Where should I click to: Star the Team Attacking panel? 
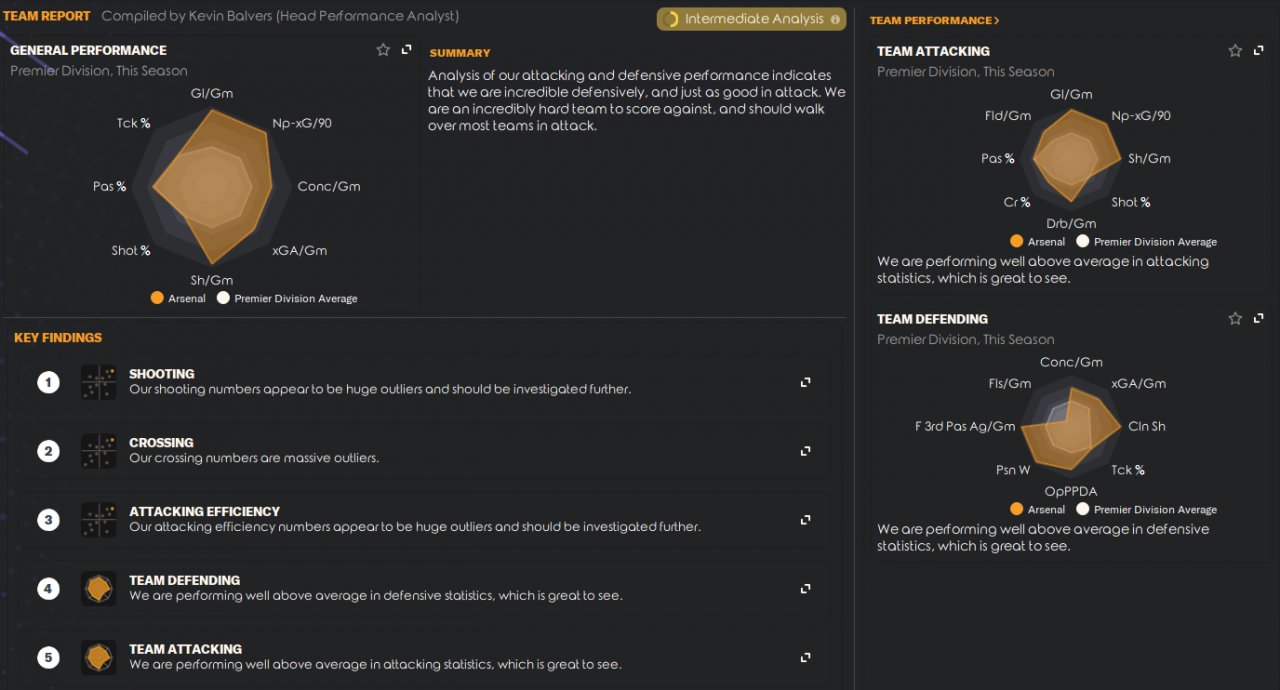coord(1235,51)
